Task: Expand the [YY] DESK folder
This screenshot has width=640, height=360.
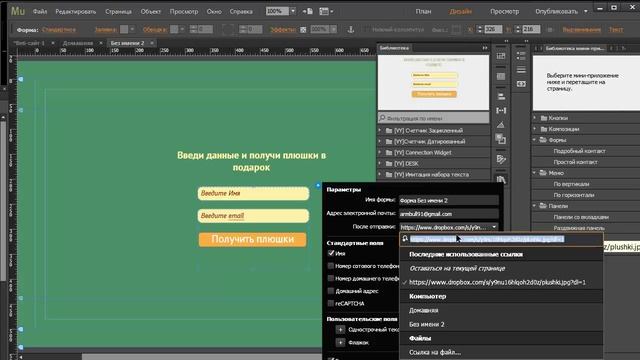Action: point(380,163)
